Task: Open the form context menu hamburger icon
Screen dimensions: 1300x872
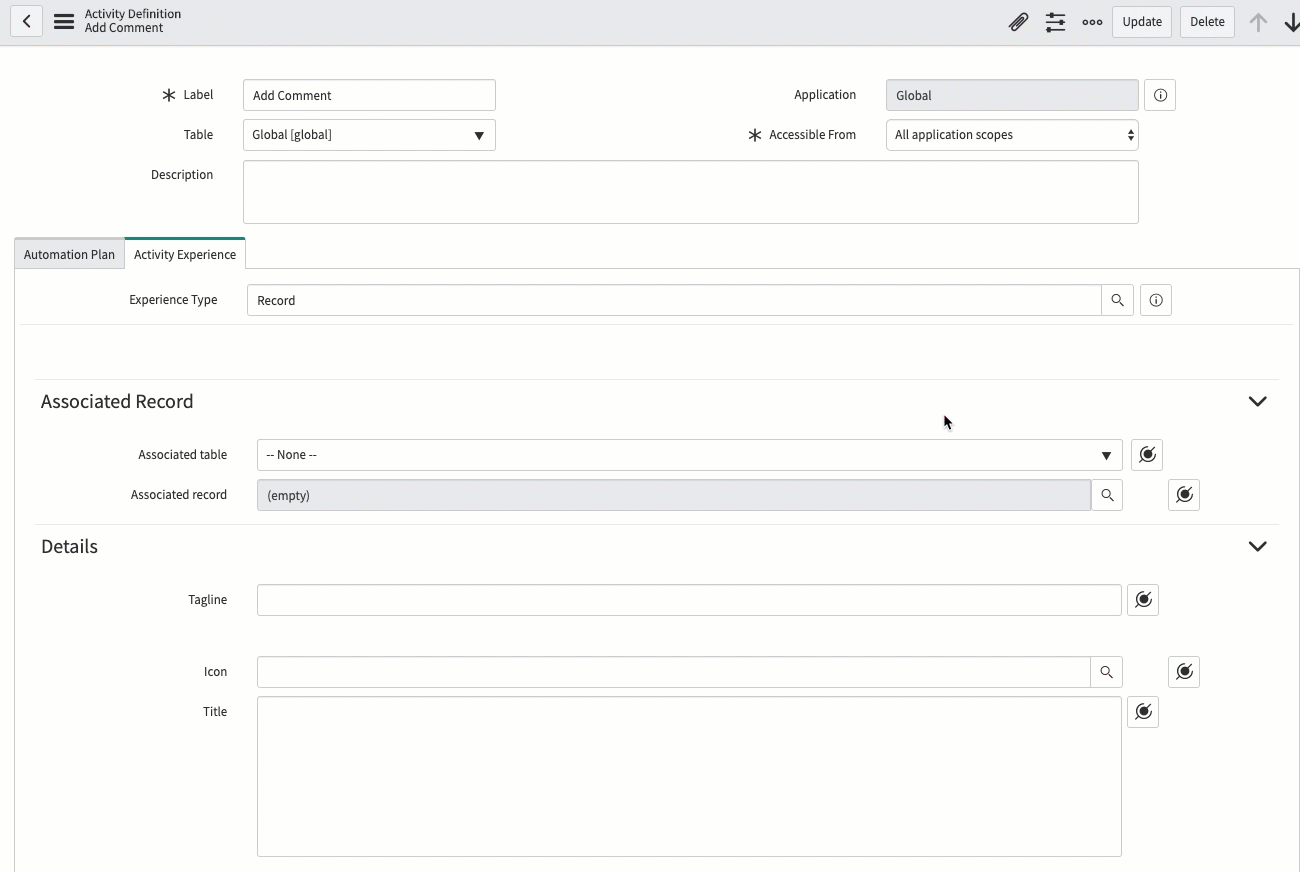Action: pyautogui.click(x=64, y=21)
